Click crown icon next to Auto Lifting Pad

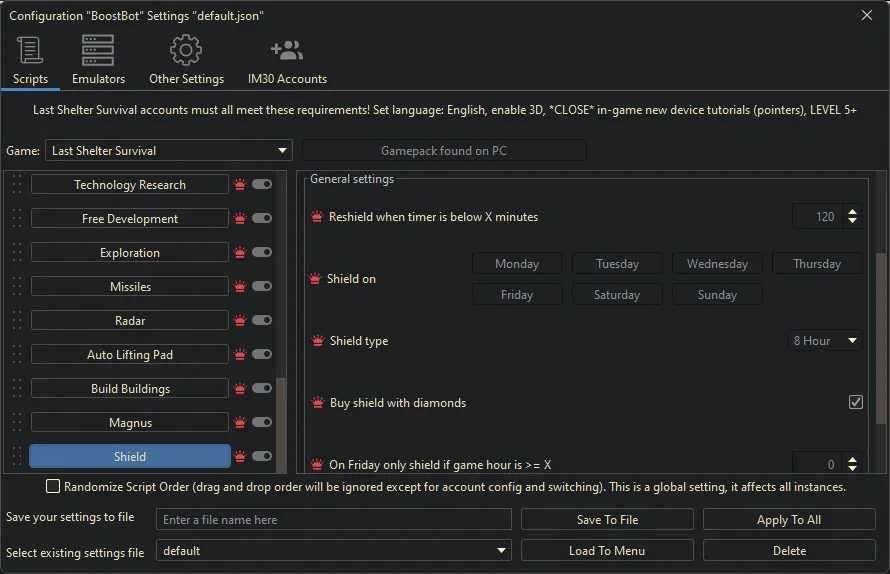pos(240,355)
